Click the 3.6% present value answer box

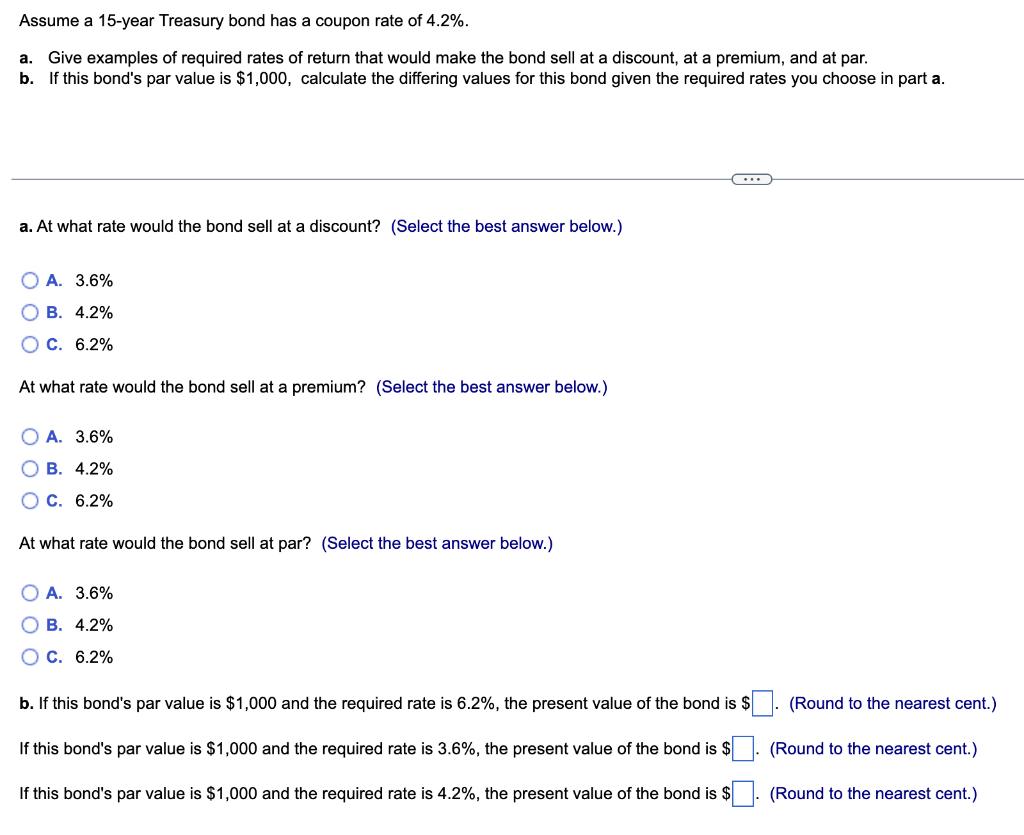pyautogui.click(x=743, y=748)
